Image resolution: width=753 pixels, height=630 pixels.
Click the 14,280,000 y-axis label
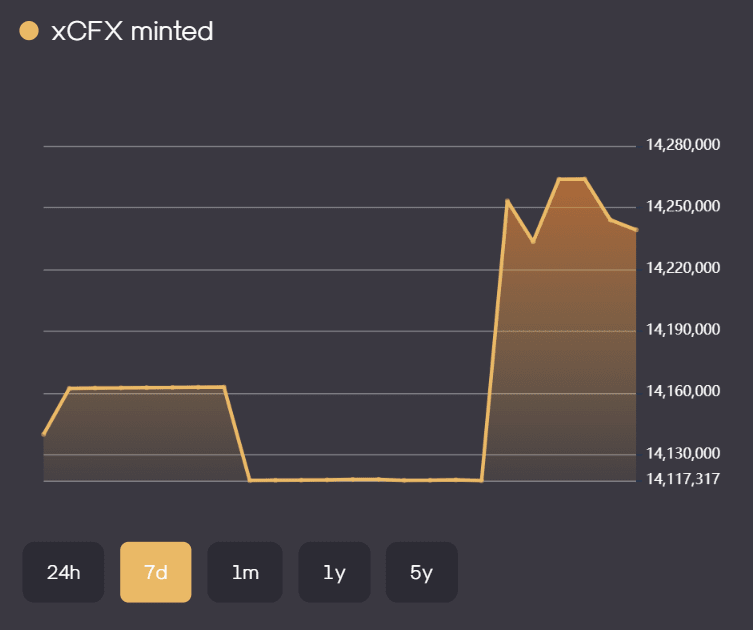682,145
